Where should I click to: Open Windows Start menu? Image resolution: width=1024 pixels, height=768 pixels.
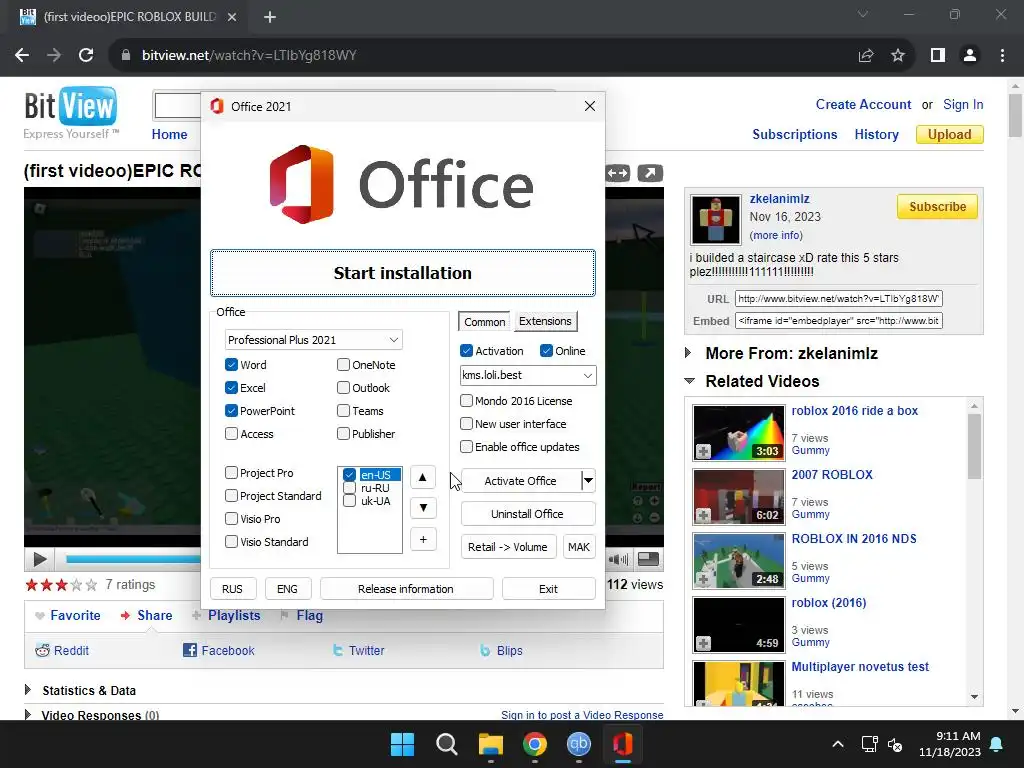tap(402, 744)
